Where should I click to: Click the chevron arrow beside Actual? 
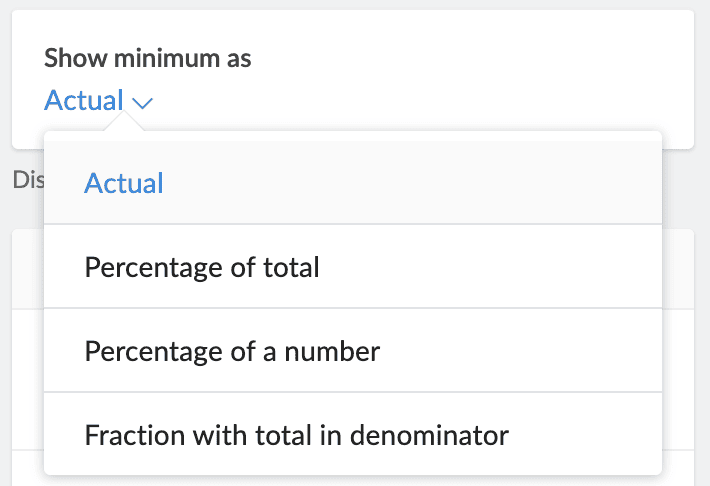pyautogui.click(x=142, y=102)
